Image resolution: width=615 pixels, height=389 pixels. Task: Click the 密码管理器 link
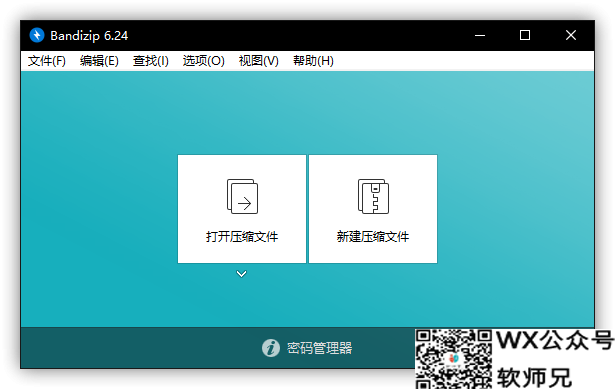[319, 348]
